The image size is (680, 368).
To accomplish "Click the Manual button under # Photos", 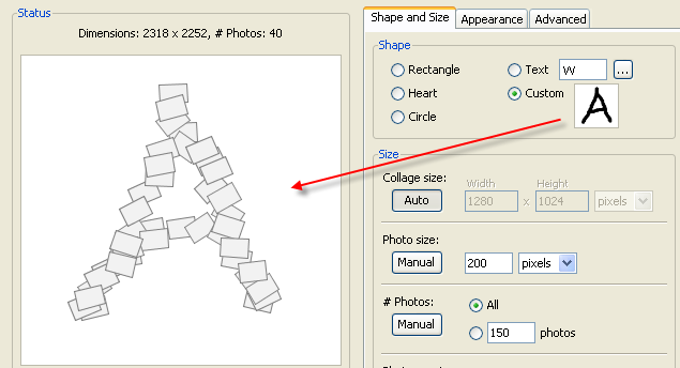I will (x=417, y=325).
